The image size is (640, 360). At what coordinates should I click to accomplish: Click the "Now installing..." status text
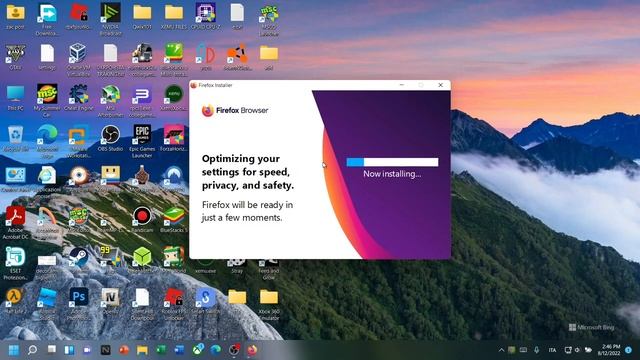(392, 174)
